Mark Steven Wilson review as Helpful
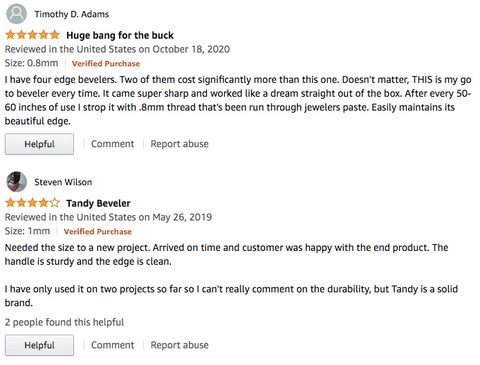 pos(39,345)
